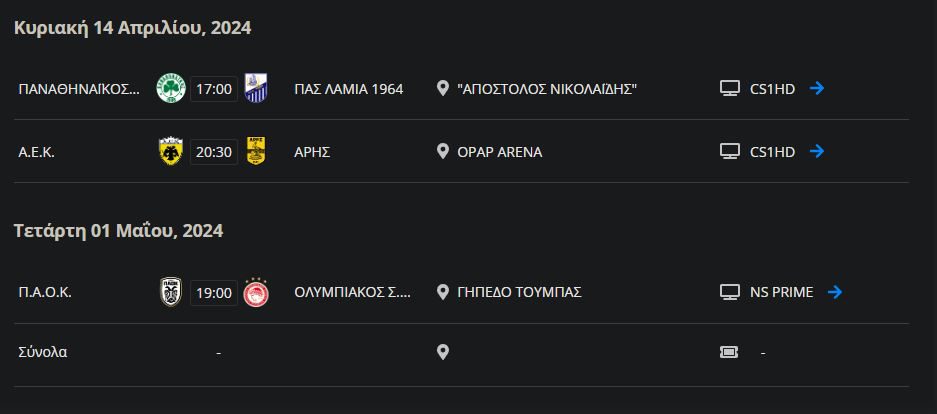This screenshot has height=414, width=937.
Task: Click the AEK yellow eagle team logo
Action: point(170,152)
